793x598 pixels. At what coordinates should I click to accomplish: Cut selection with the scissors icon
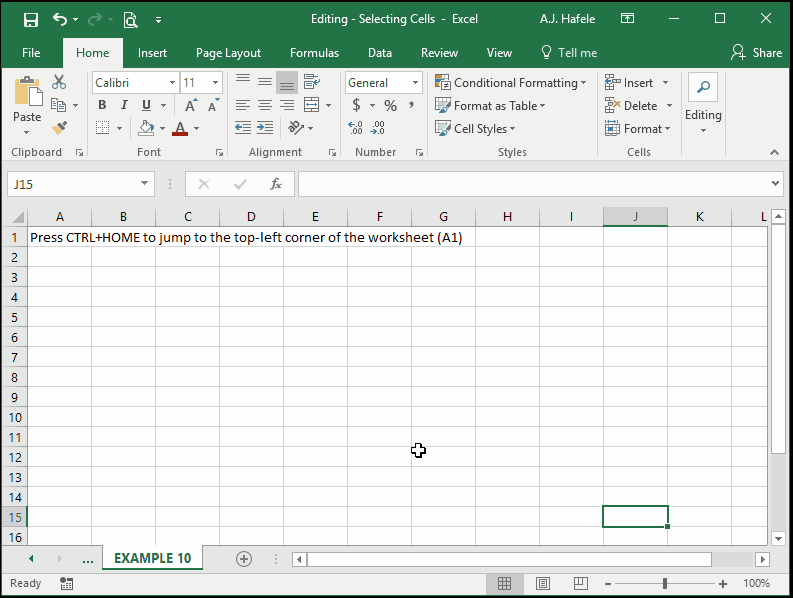click(x=59, y=82)
